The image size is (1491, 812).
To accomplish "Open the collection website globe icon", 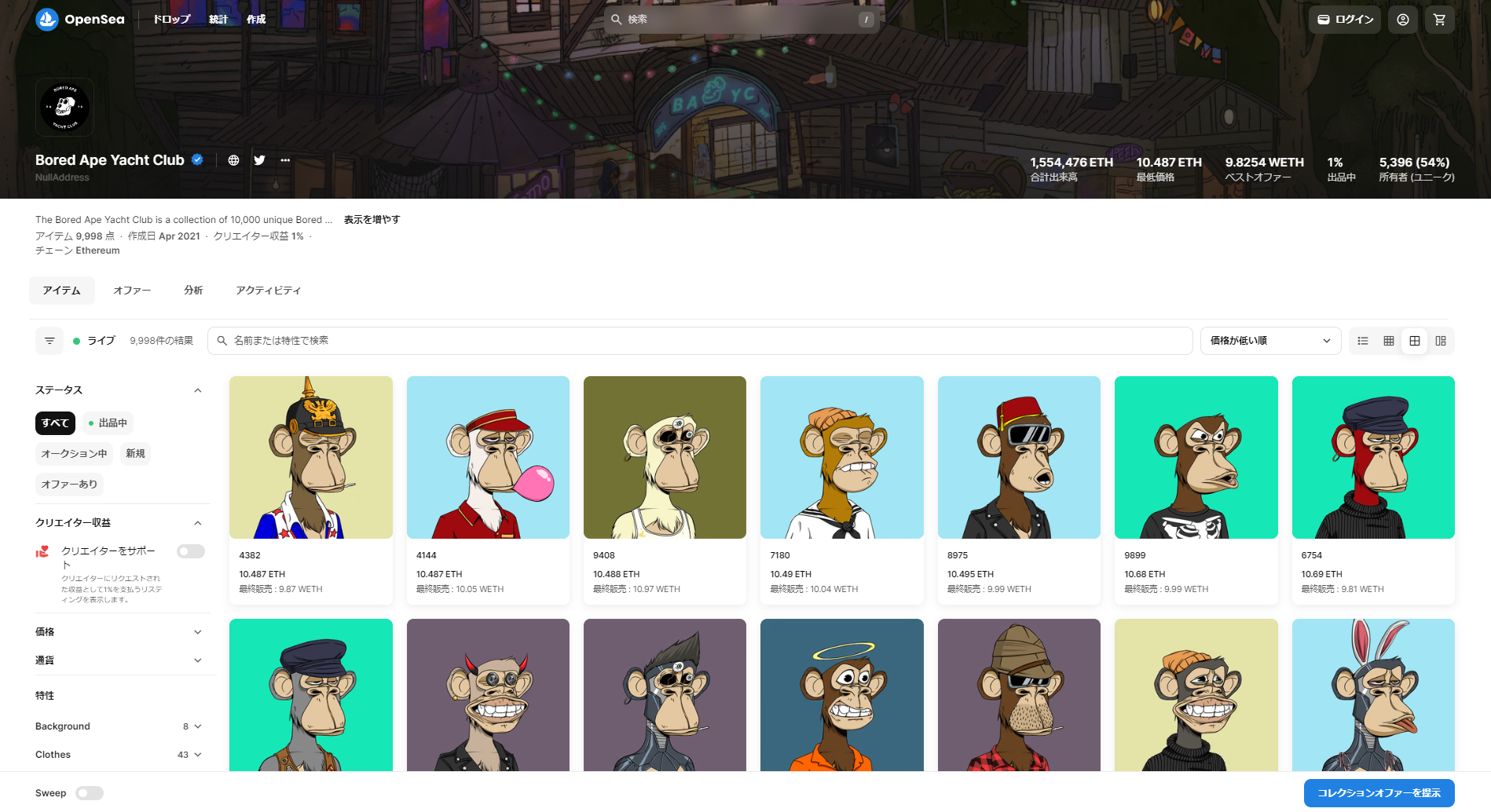I will click(x=233, y=160).
